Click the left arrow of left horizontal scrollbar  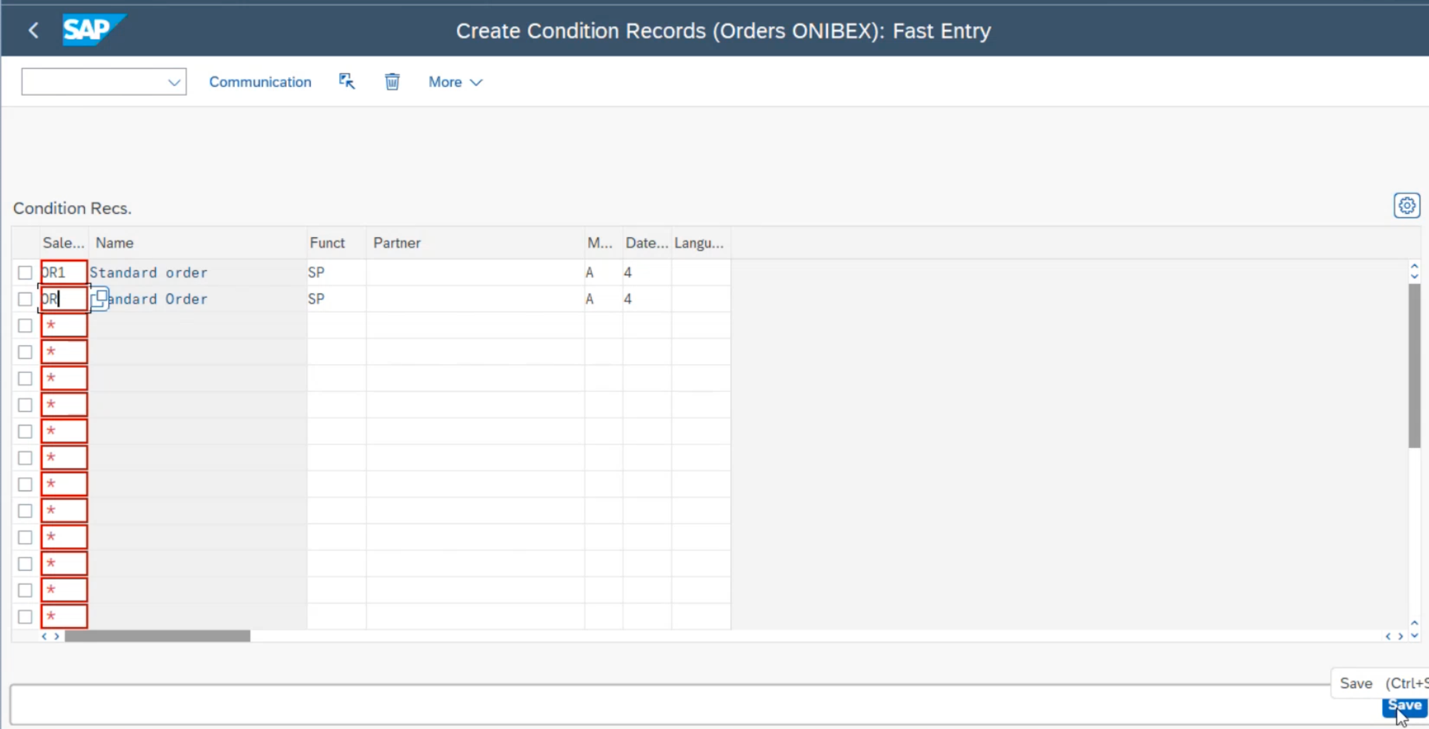click(x=44, y=636)
